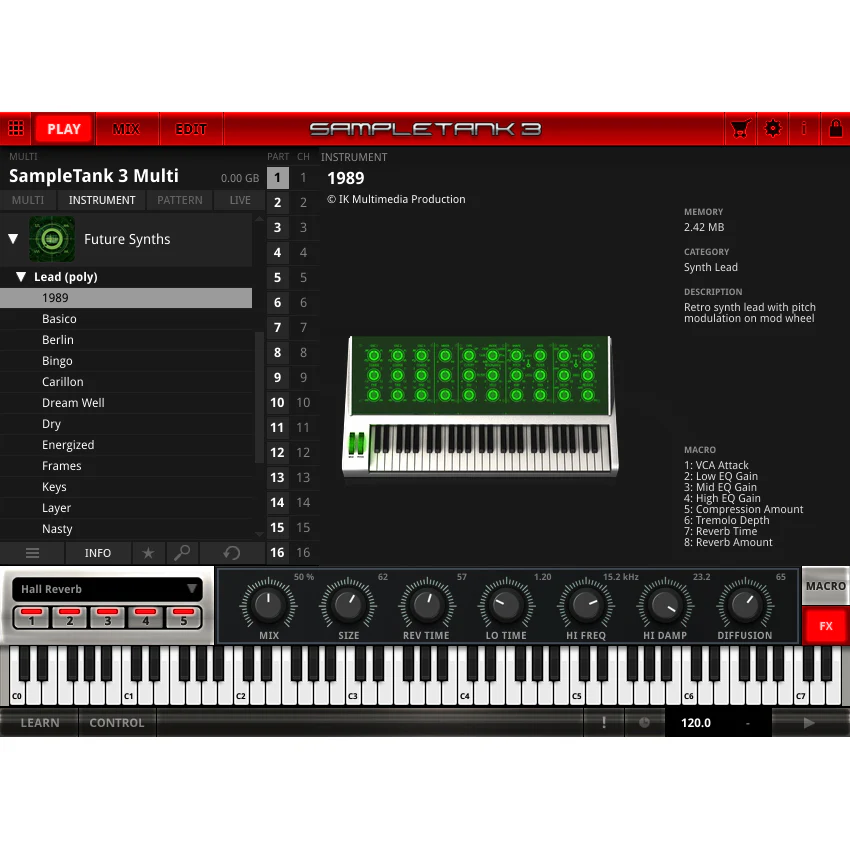Viewport: 850px width, 850px height.
Task: Click the DIFFUSION knob
Action: point(745,605)
